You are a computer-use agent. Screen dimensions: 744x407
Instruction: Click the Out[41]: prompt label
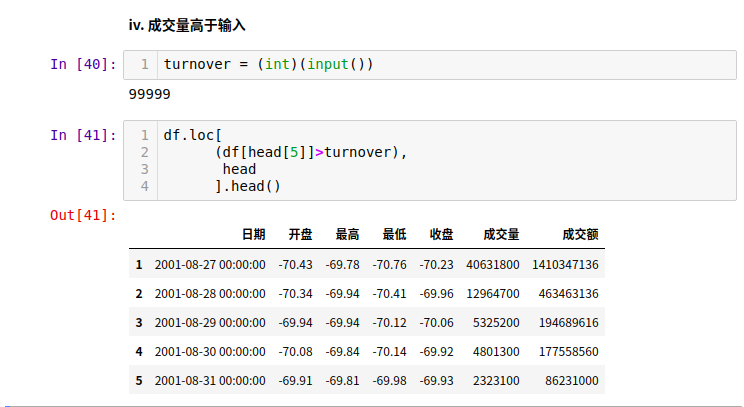click(83, 215)
